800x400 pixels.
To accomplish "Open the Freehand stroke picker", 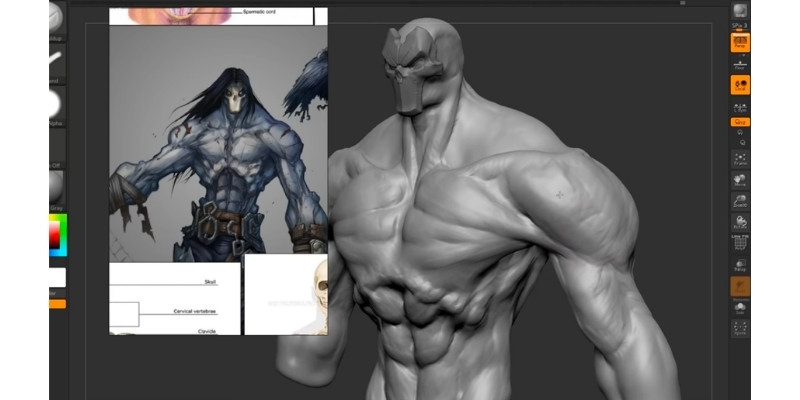I will [58, 63].
